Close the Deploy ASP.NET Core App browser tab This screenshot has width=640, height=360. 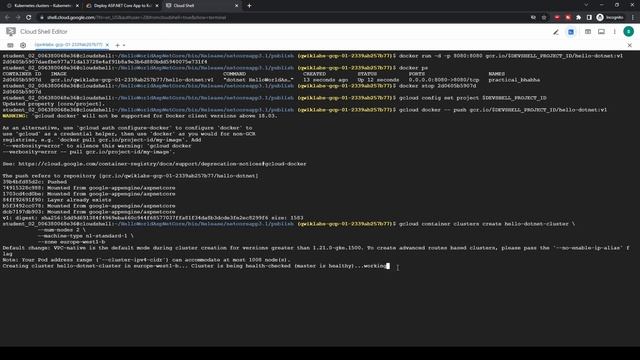157,6
